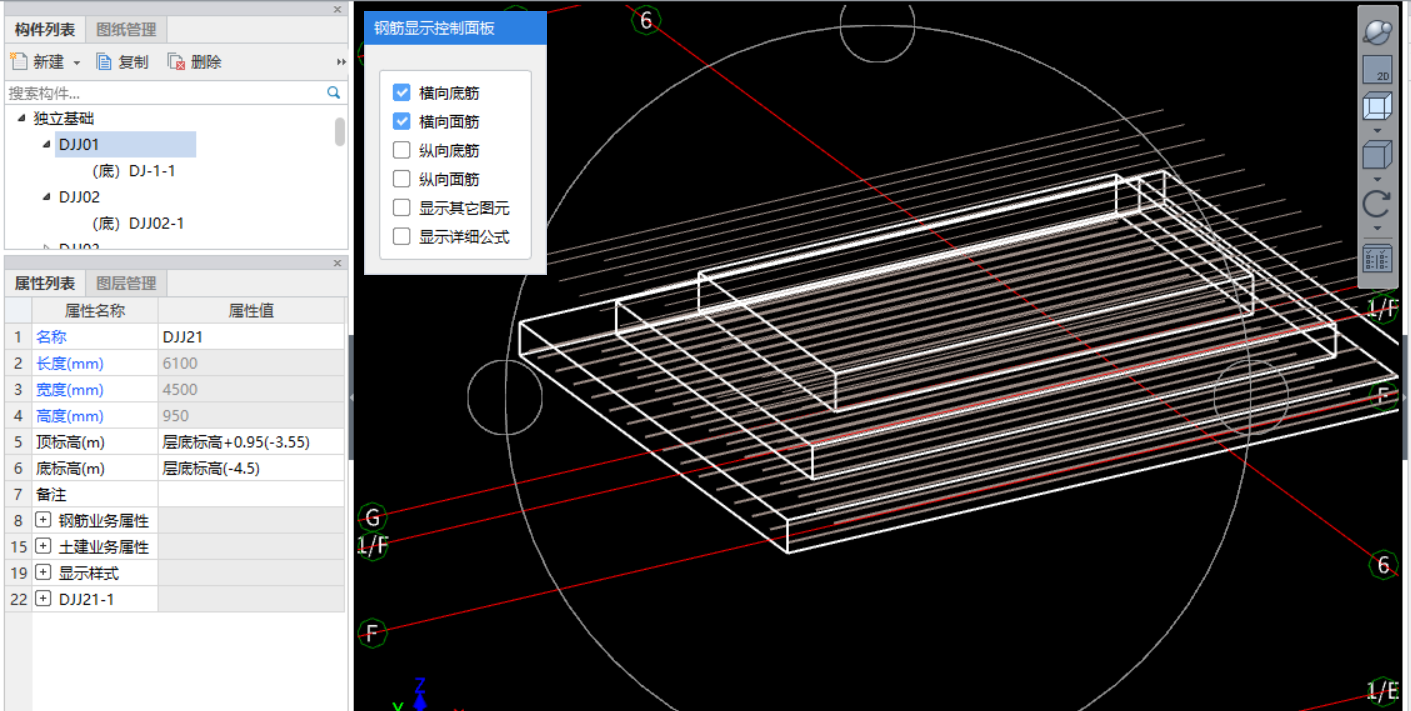The width and height of the screenshot is (1411, 711).
Task: Click 长度 value 6100
Action: [x=251, y=363]
